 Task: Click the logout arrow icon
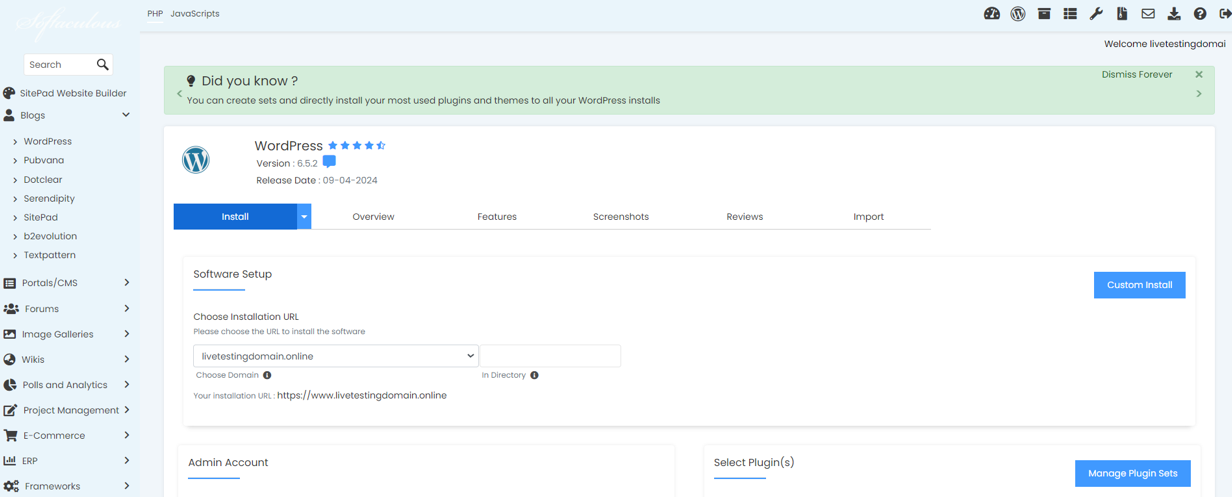1225,14
